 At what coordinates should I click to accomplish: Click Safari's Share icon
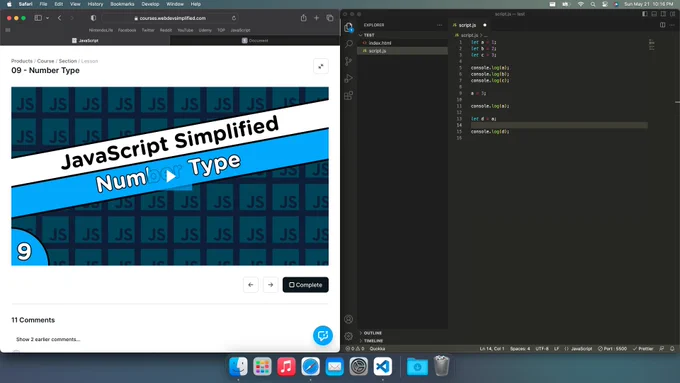tap(304, 18)
